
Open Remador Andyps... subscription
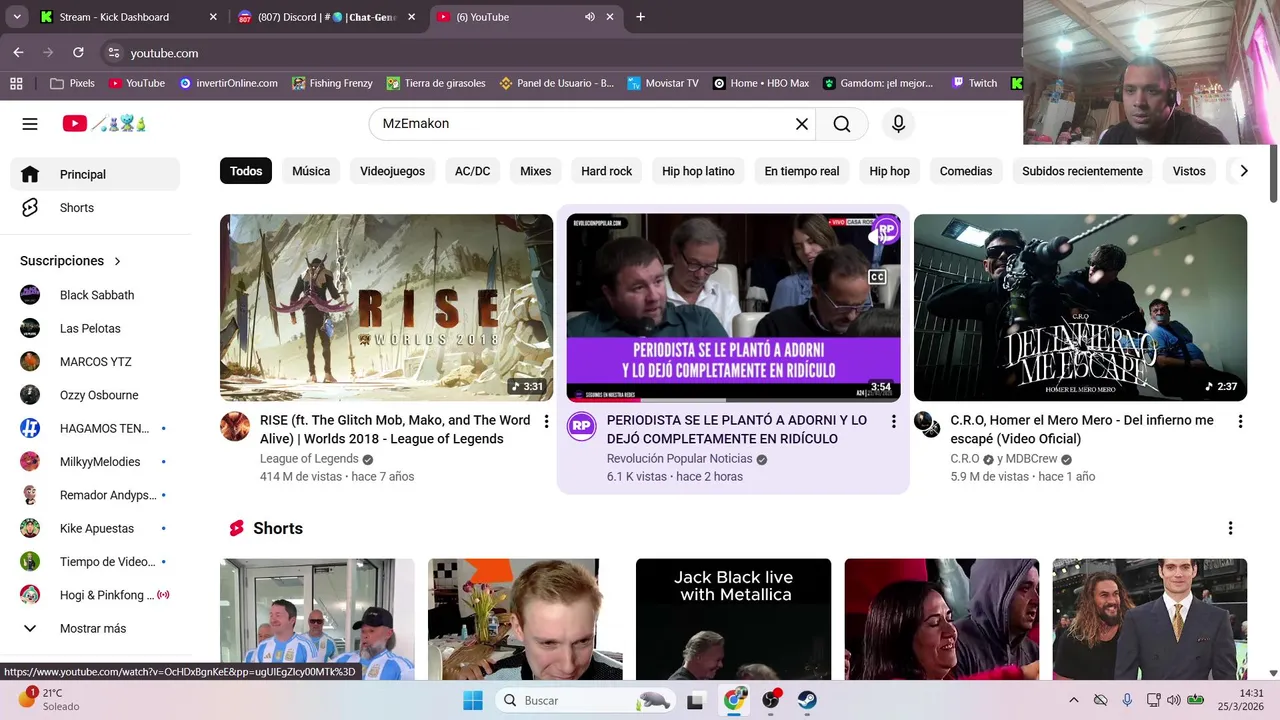point(95,495)
